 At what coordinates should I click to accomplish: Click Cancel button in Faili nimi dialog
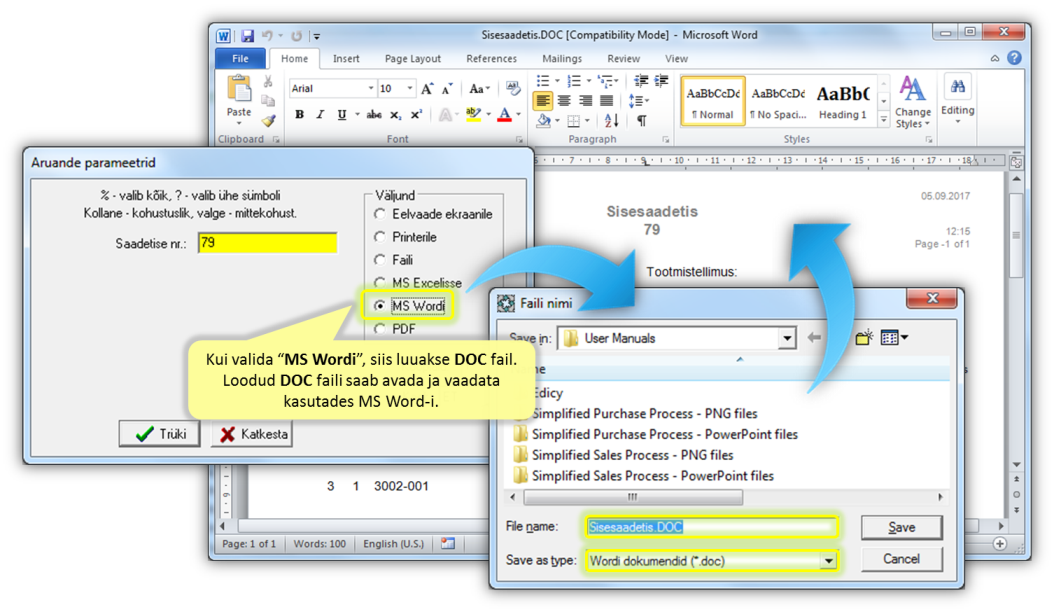[x=901, y=559]
